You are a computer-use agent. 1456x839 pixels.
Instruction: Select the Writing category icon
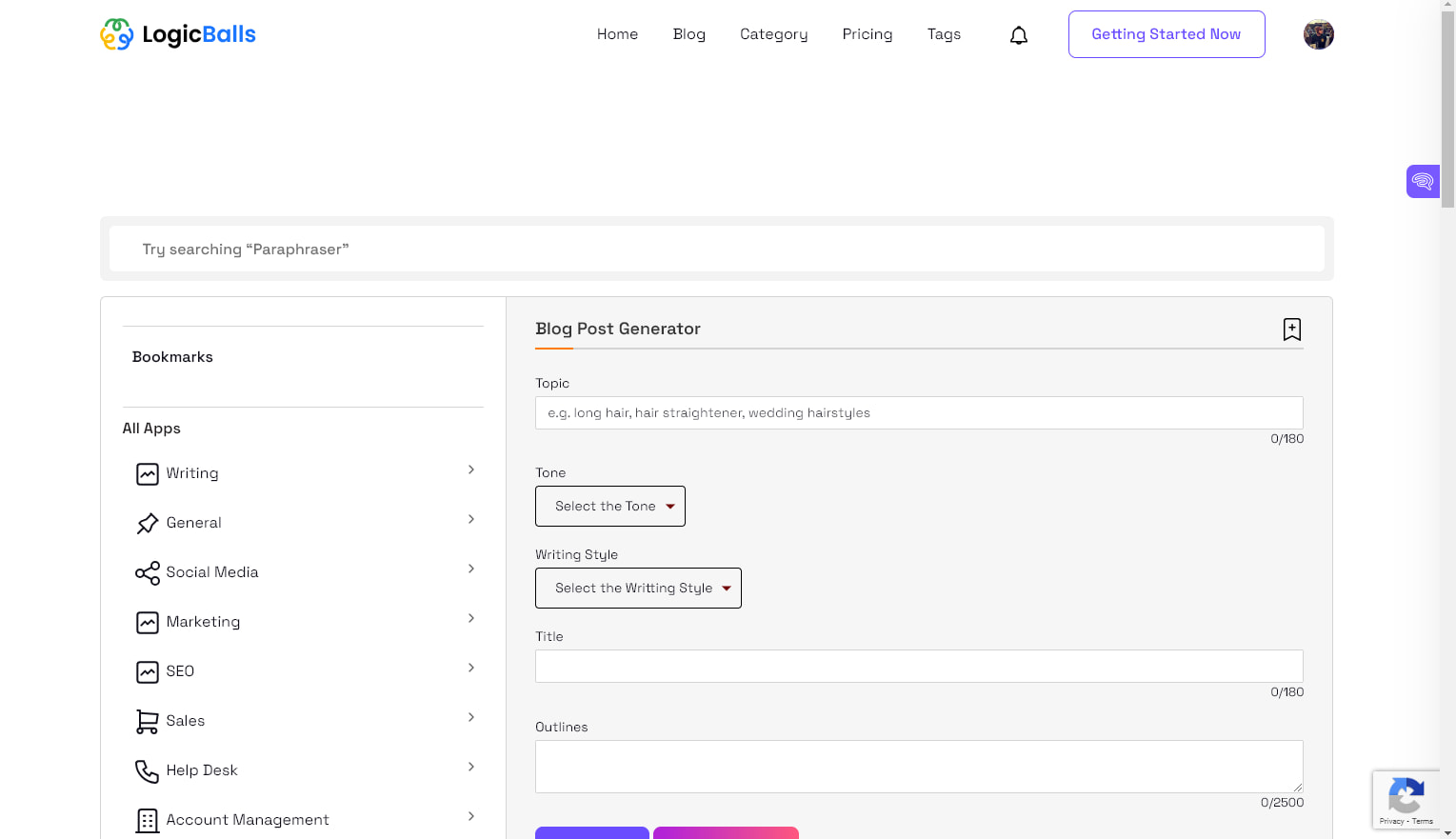pyautogui.click(x=147, y=472)
